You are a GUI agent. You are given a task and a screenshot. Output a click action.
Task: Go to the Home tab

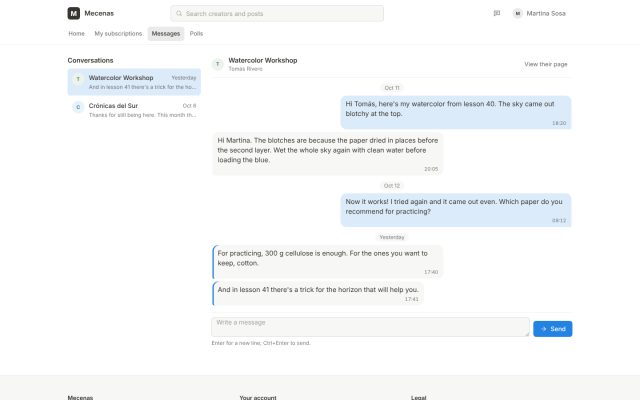tap(76, 33)
